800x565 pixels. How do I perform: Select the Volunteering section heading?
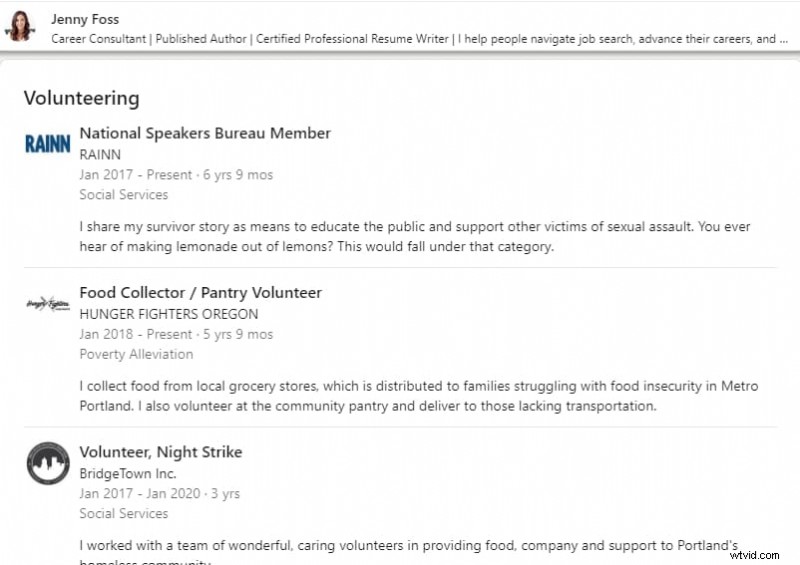pos(81,98)
